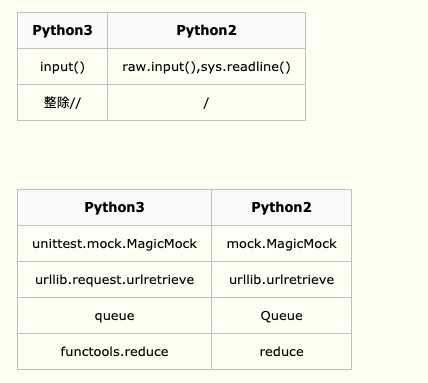Click the Python2 header in first table
Viewport: 428px width, 383px height.
tap(206, 30)
